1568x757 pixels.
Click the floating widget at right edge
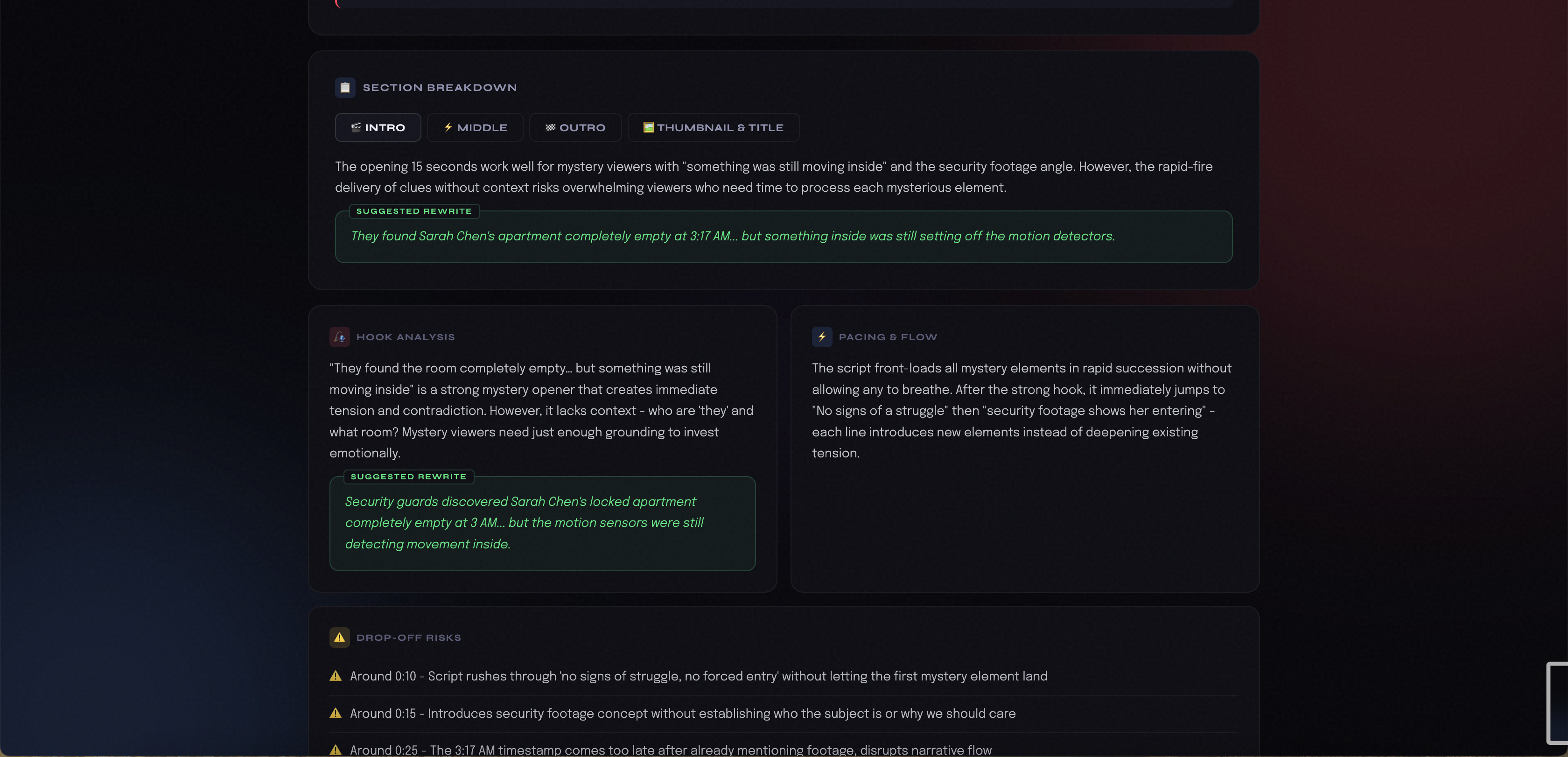tap(1558, 703)
